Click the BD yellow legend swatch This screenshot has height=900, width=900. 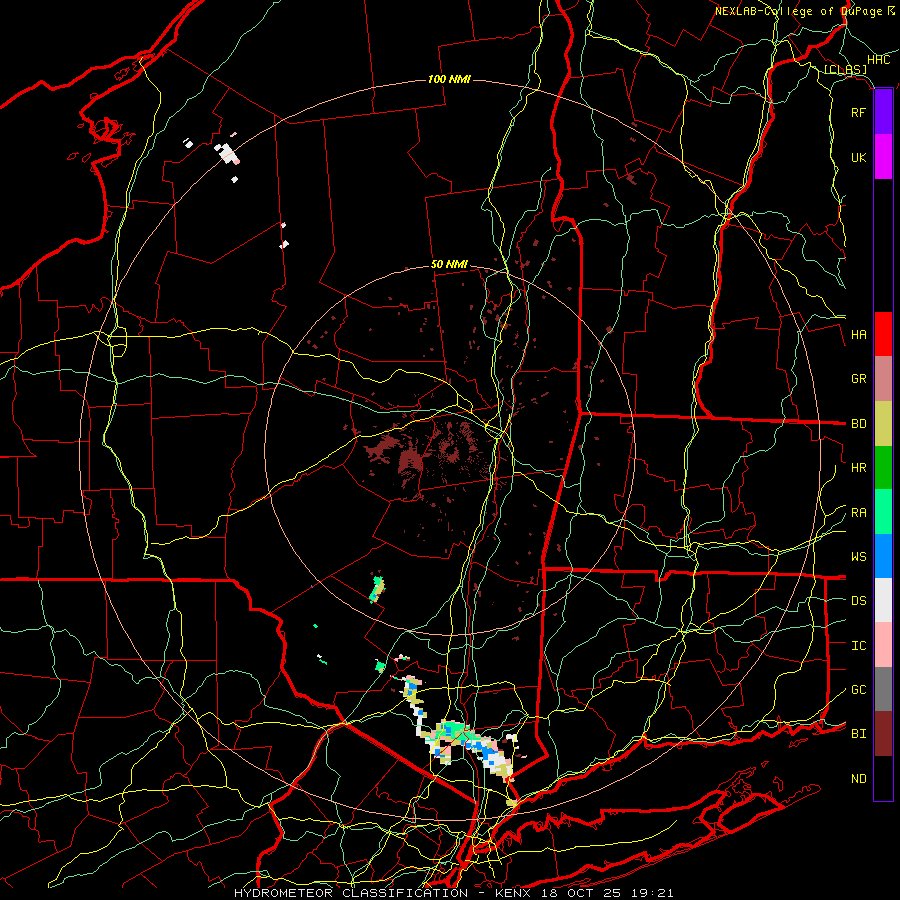tap(883, 423)
